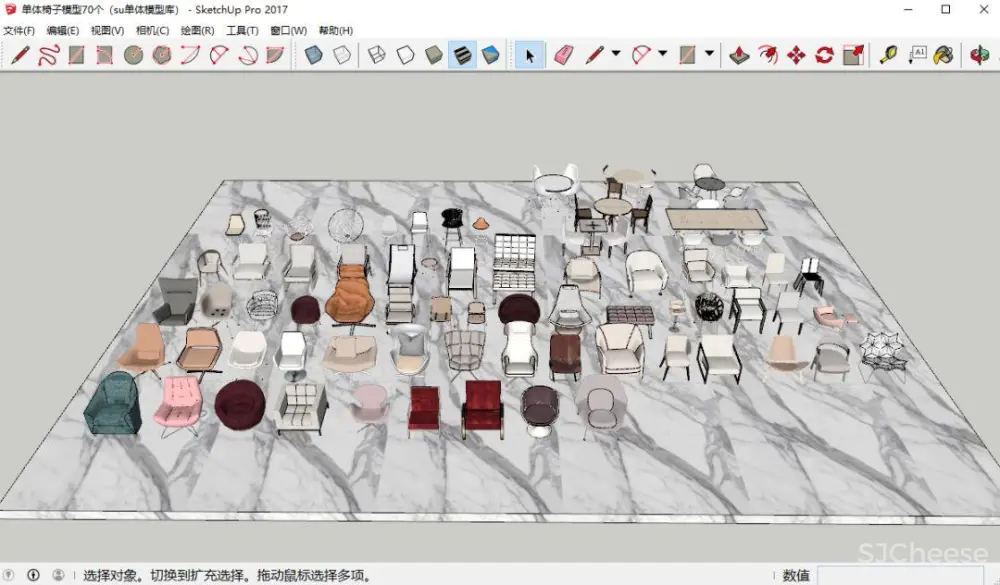The height and width of the screenshot is (585, 1000).
Task: Activate the Orbit tool
Action: click(977, 54)
